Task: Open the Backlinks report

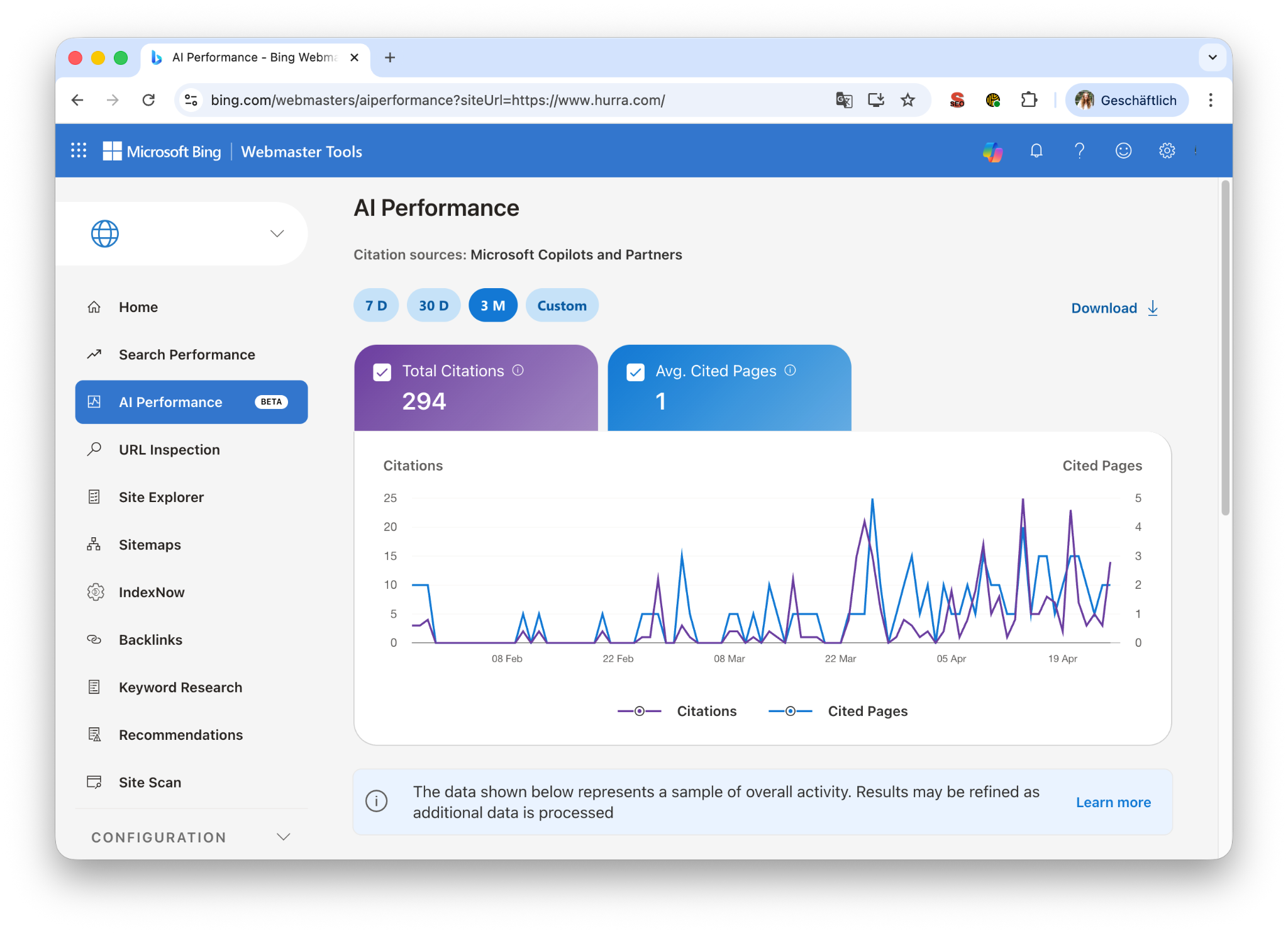Action: click(150, 639)
